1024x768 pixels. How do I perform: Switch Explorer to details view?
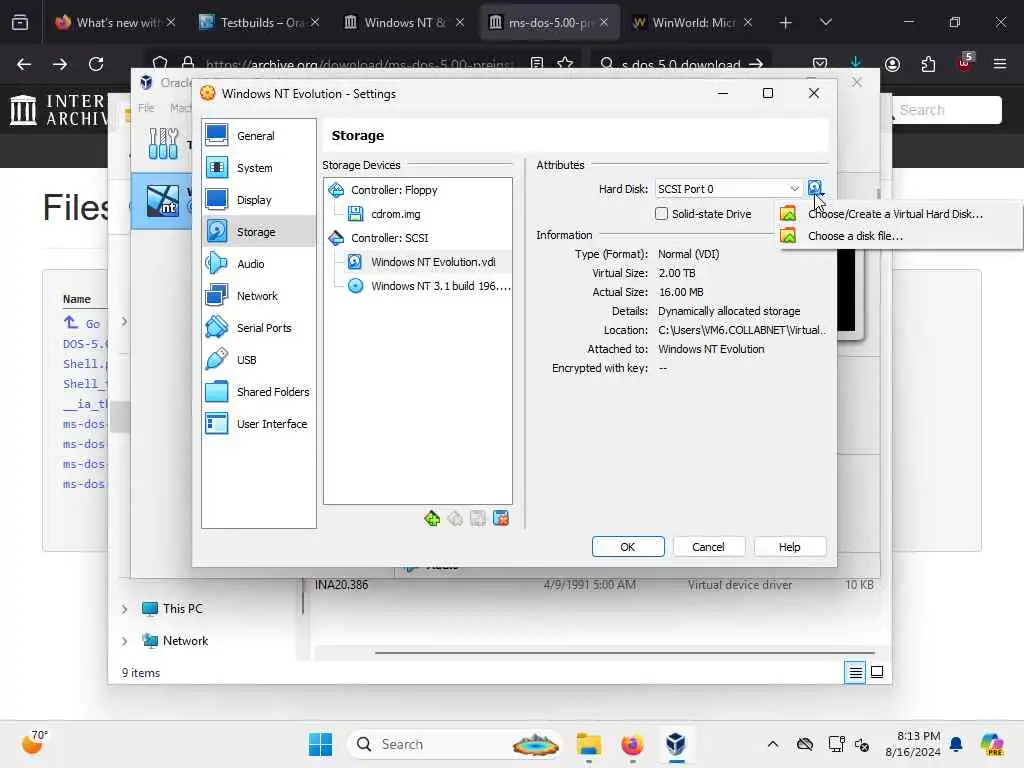(x=855, y=672)
